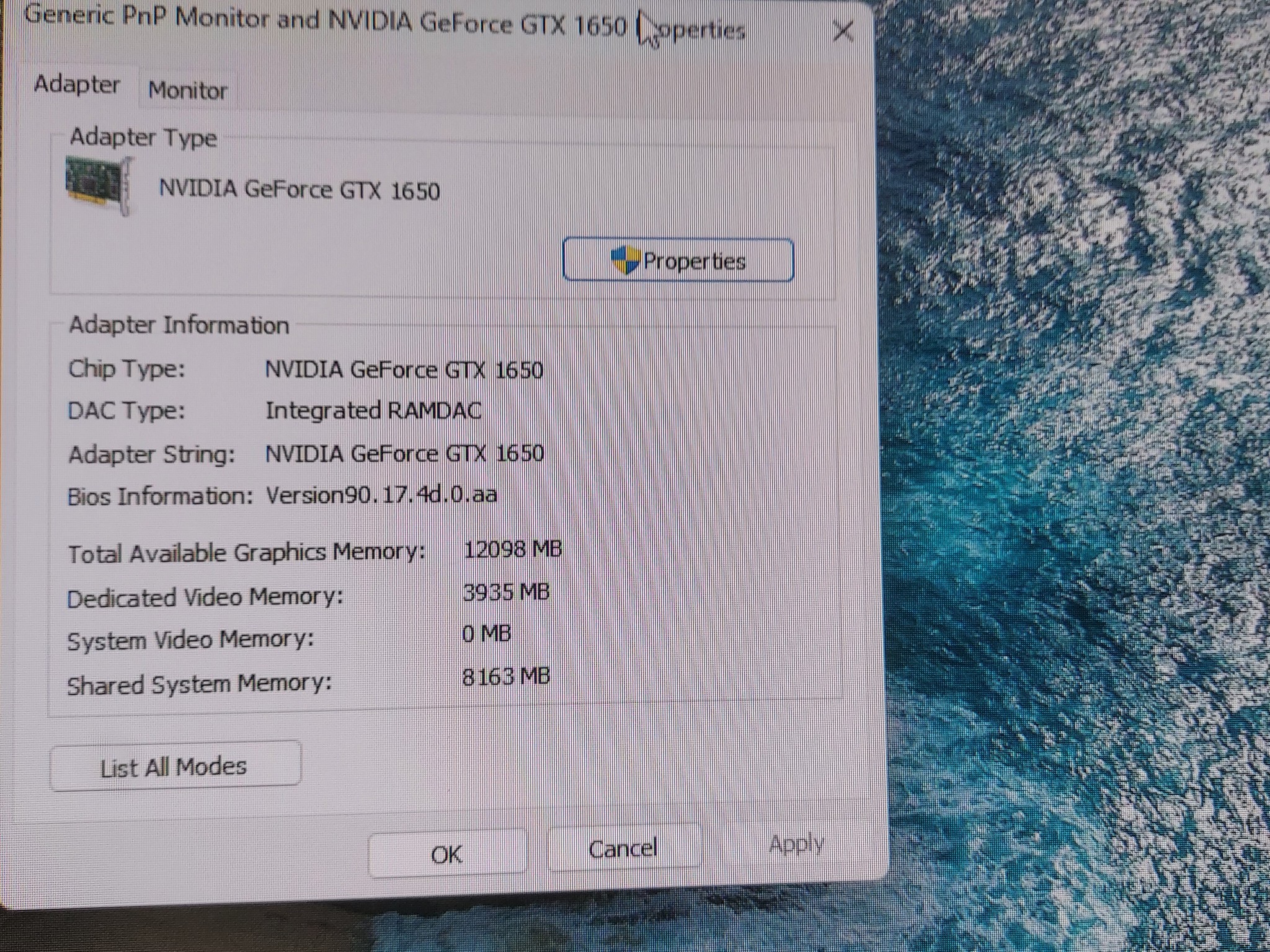Click the dialog title bar text
This screenshot has width=1270, height=952.
click(x=384, y=24)
